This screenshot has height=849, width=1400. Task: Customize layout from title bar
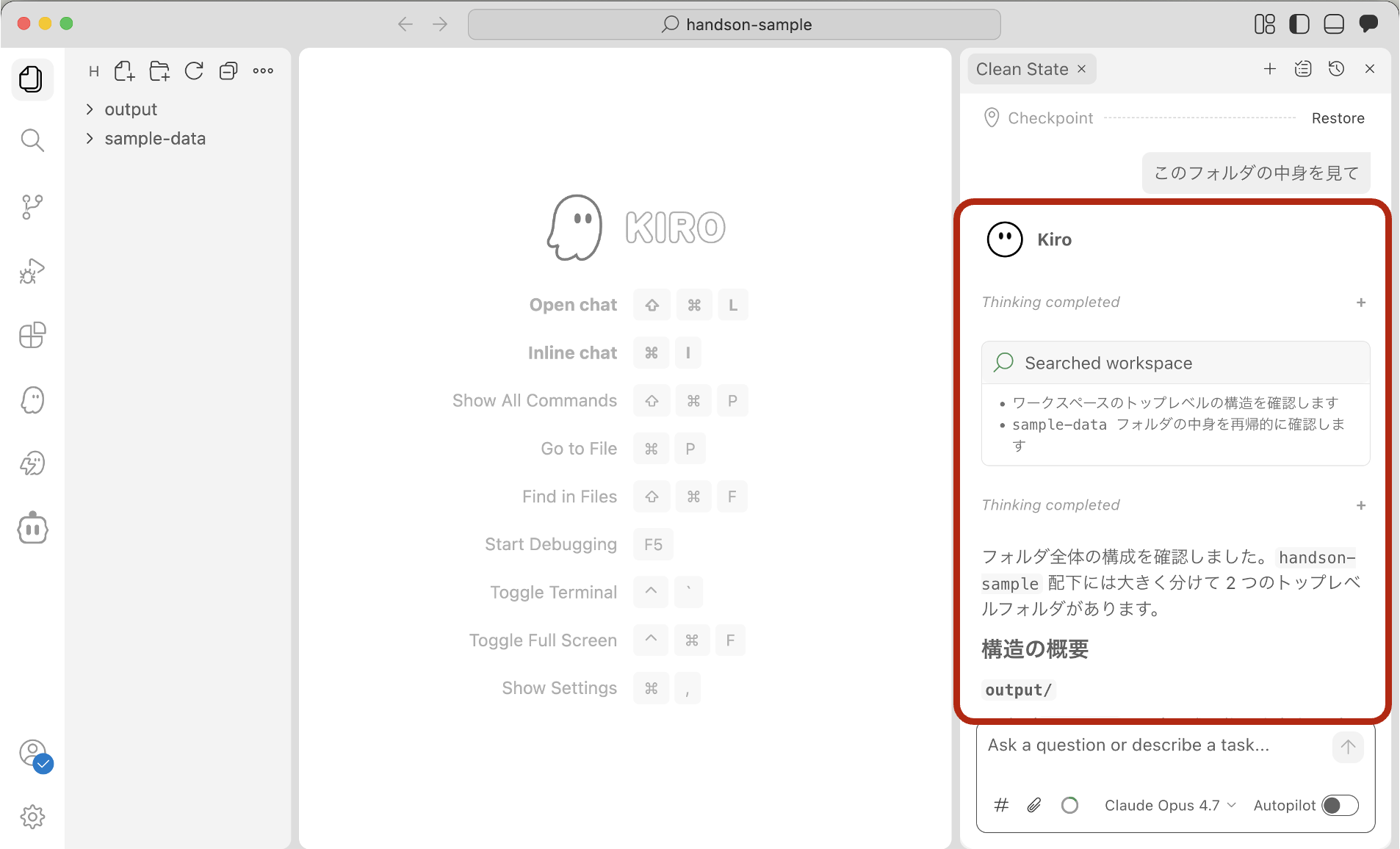coord(1265,24)
